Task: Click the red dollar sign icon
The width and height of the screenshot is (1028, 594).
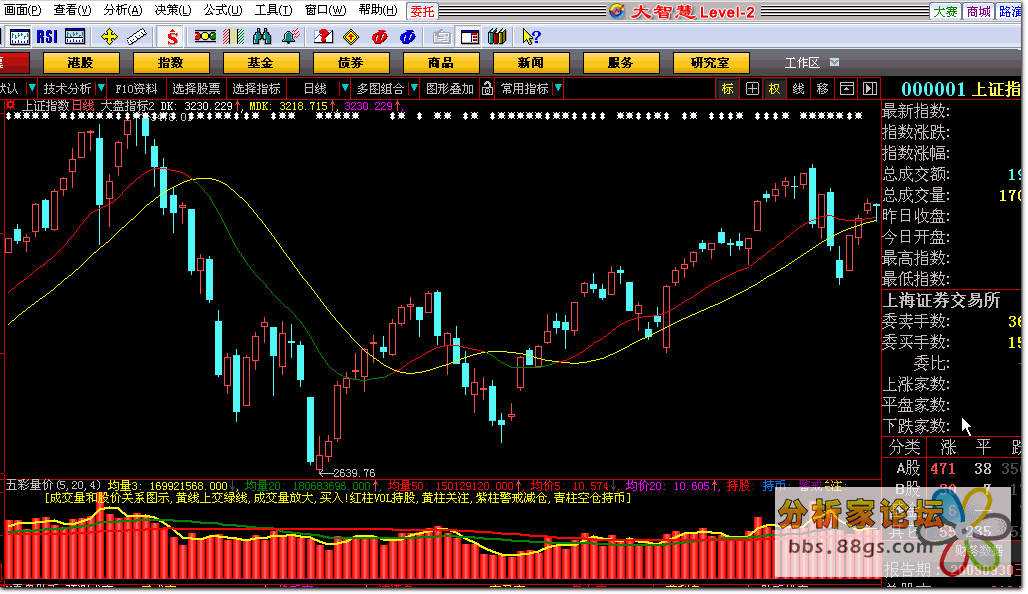Action: [172, 37]
